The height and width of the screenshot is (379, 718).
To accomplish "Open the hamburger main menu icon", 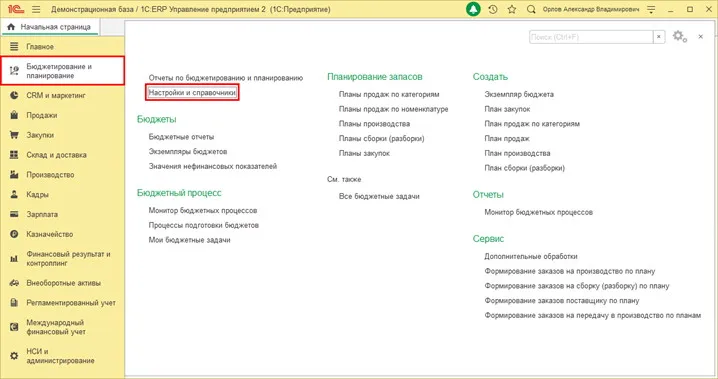I will click(36, 9).
